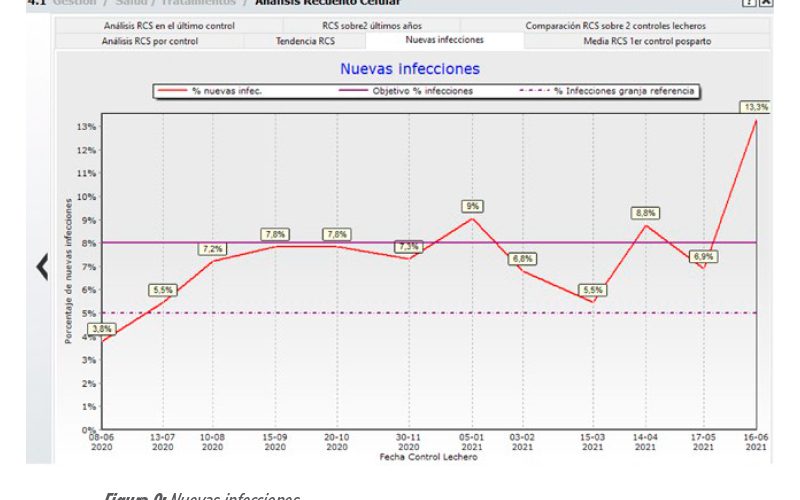This screenshot has width=800, height=500.
Task: Click the 7,3% data label
Action: 409,247
